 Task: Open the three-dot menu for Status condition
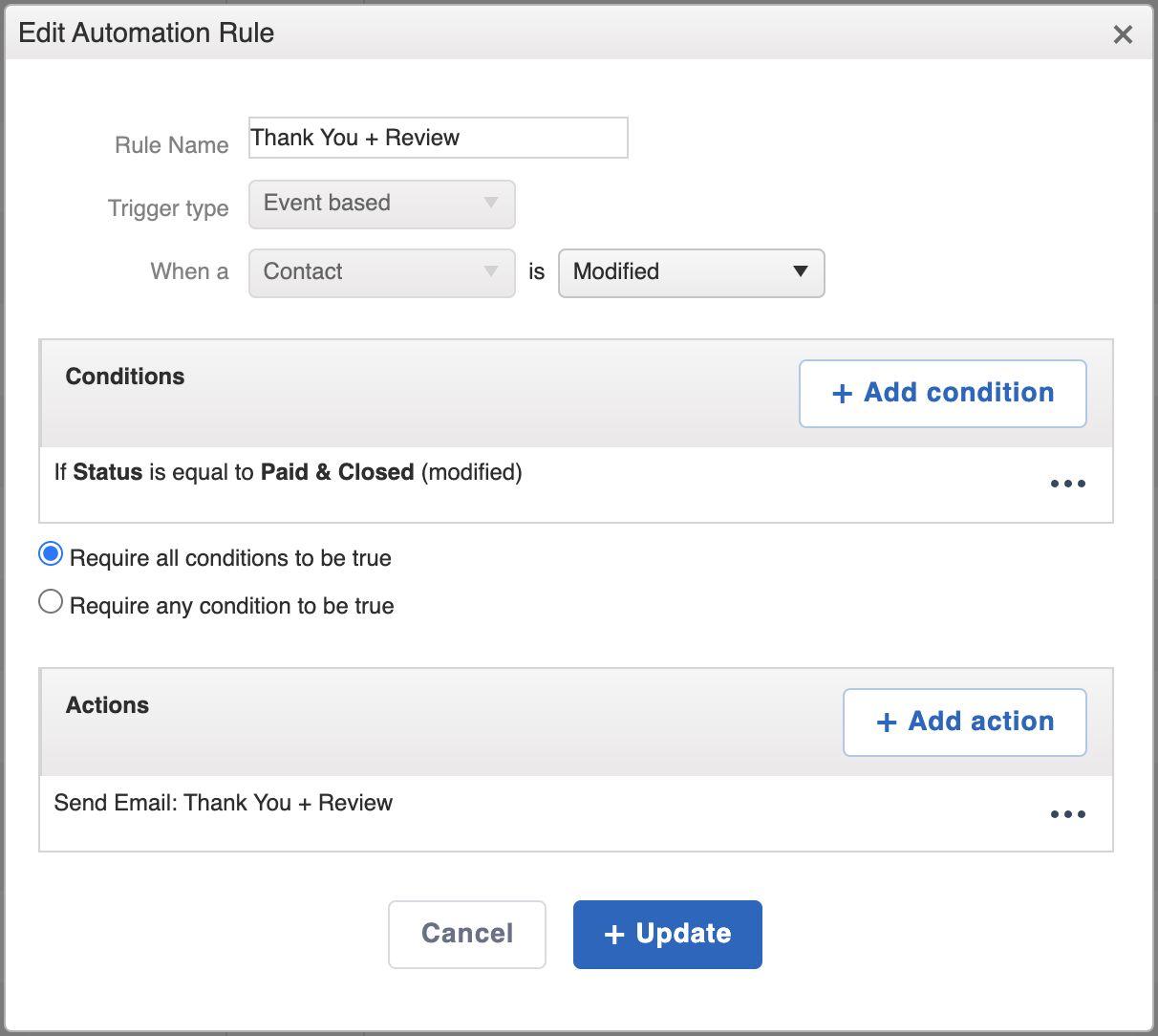click(x=1067, y=484)
